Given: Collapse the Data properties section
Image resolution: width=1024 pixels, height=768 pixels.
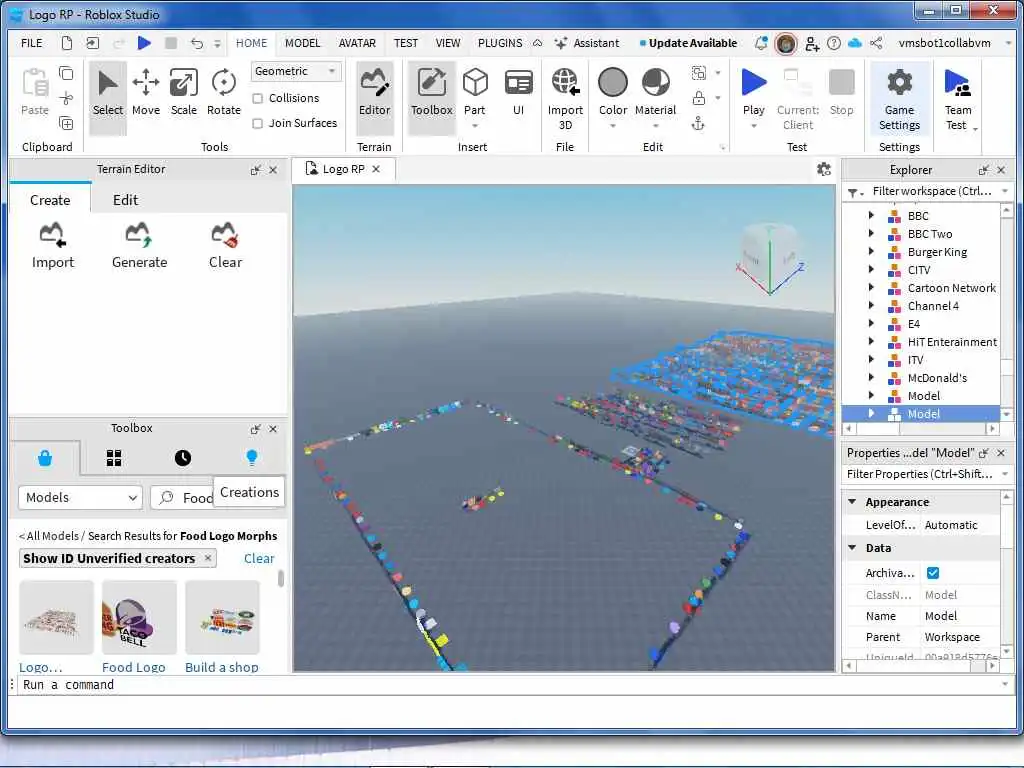Looking at the screenshot, I should (x=852, y=547).
